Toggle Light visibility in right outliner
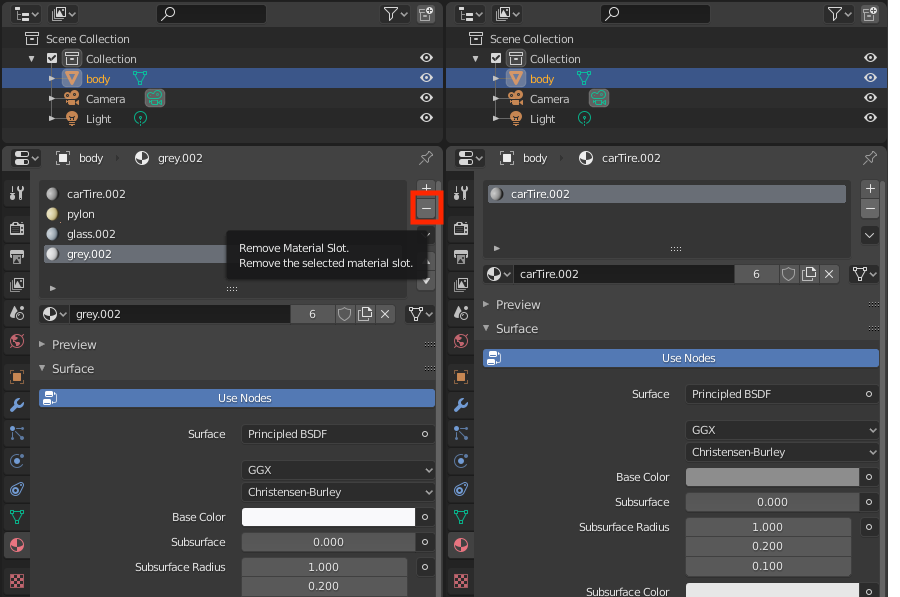900x597 pixels. click(x=871, y=118)
